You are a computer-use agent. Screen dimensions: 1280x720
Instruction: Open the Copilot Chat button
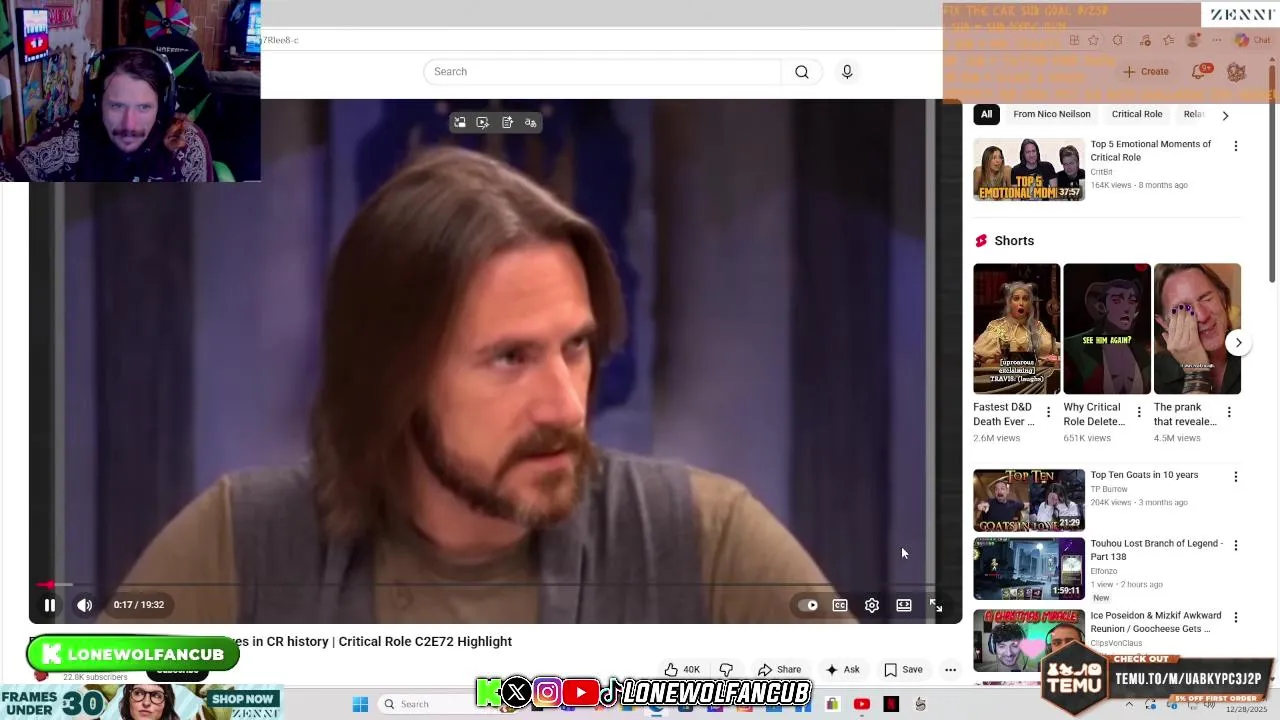point(1252,40)
